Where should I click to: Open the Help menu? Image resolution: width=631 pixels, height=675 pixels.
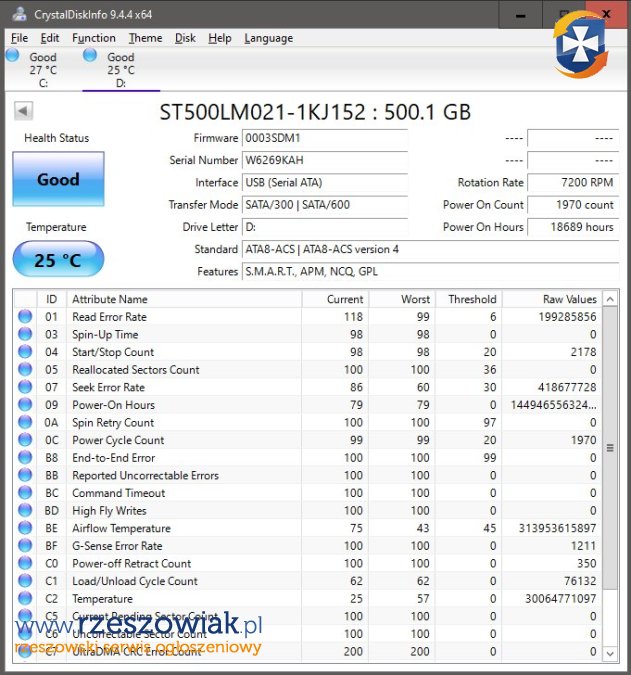220,38
